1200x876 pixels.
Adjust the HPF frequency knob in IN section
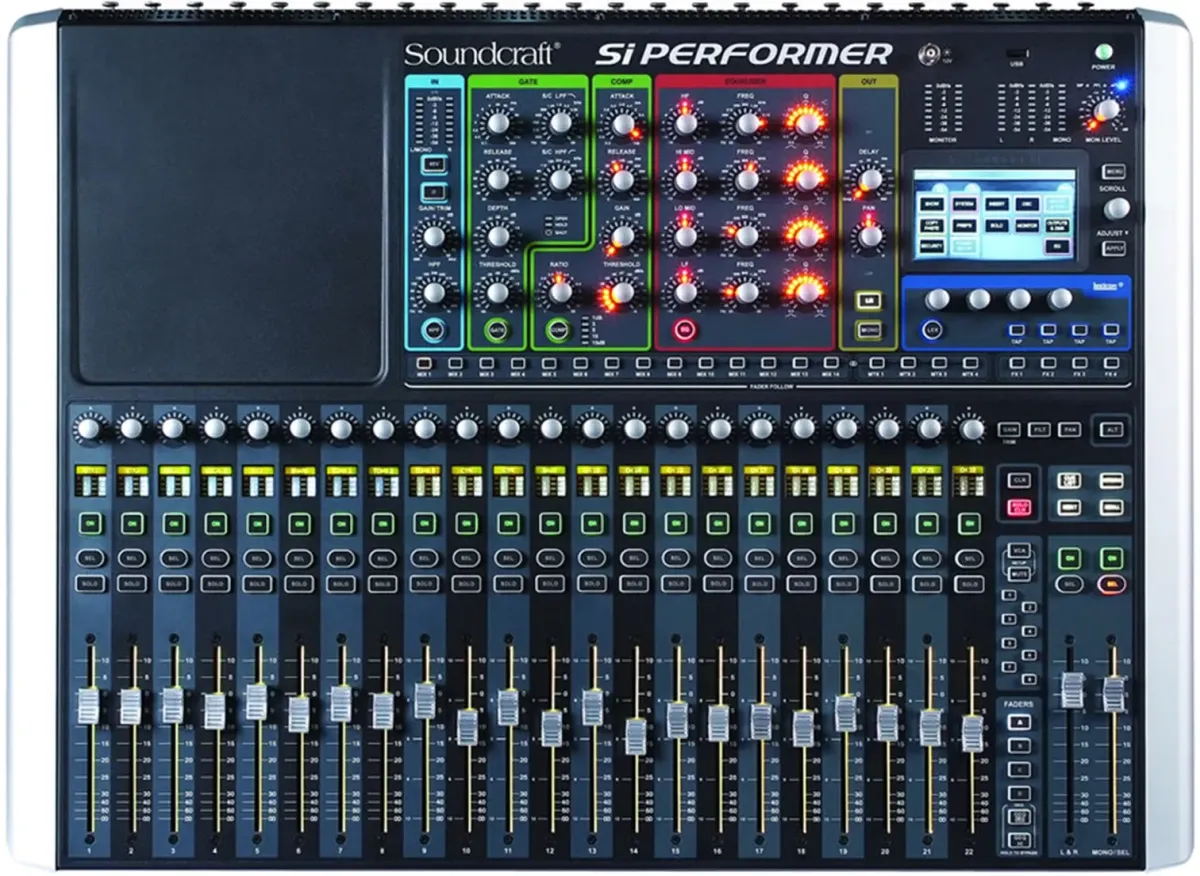tap(433, 292)
